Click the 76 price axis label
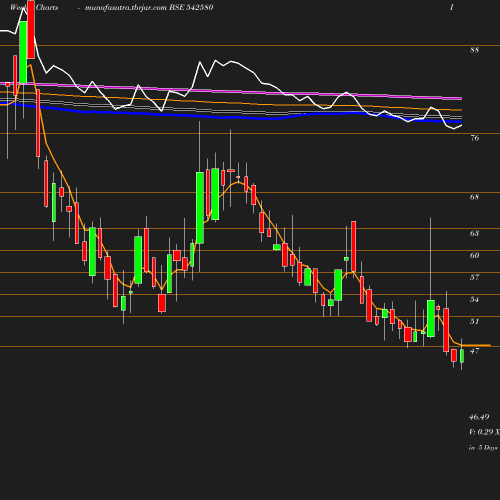Viewport: 500px width, 500px height. (475, 138)
